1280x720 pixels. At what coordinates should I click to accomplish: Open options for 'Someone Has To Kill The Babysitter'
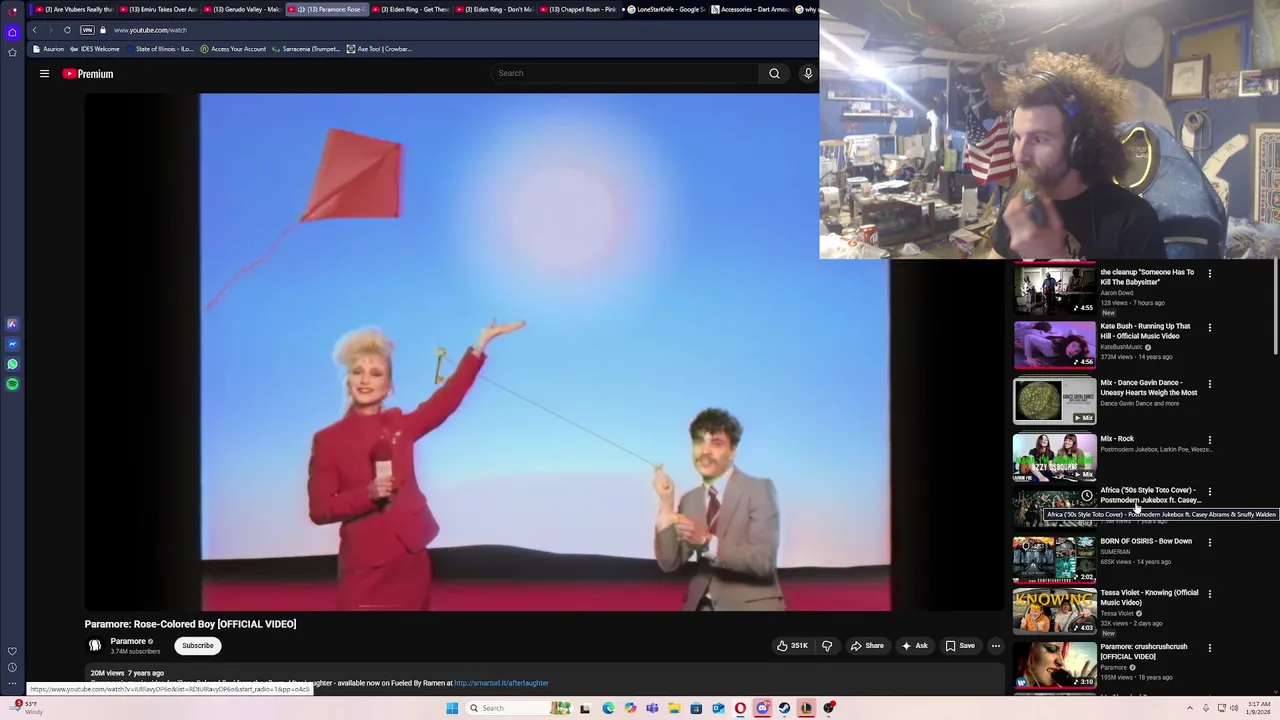tap(1210, 273)
